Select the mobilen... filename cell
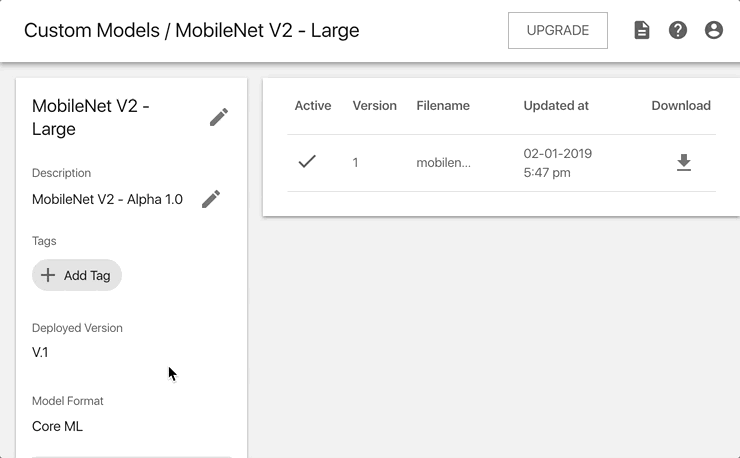The height and width of the screenshot is (458, 740). coord(443,162)
